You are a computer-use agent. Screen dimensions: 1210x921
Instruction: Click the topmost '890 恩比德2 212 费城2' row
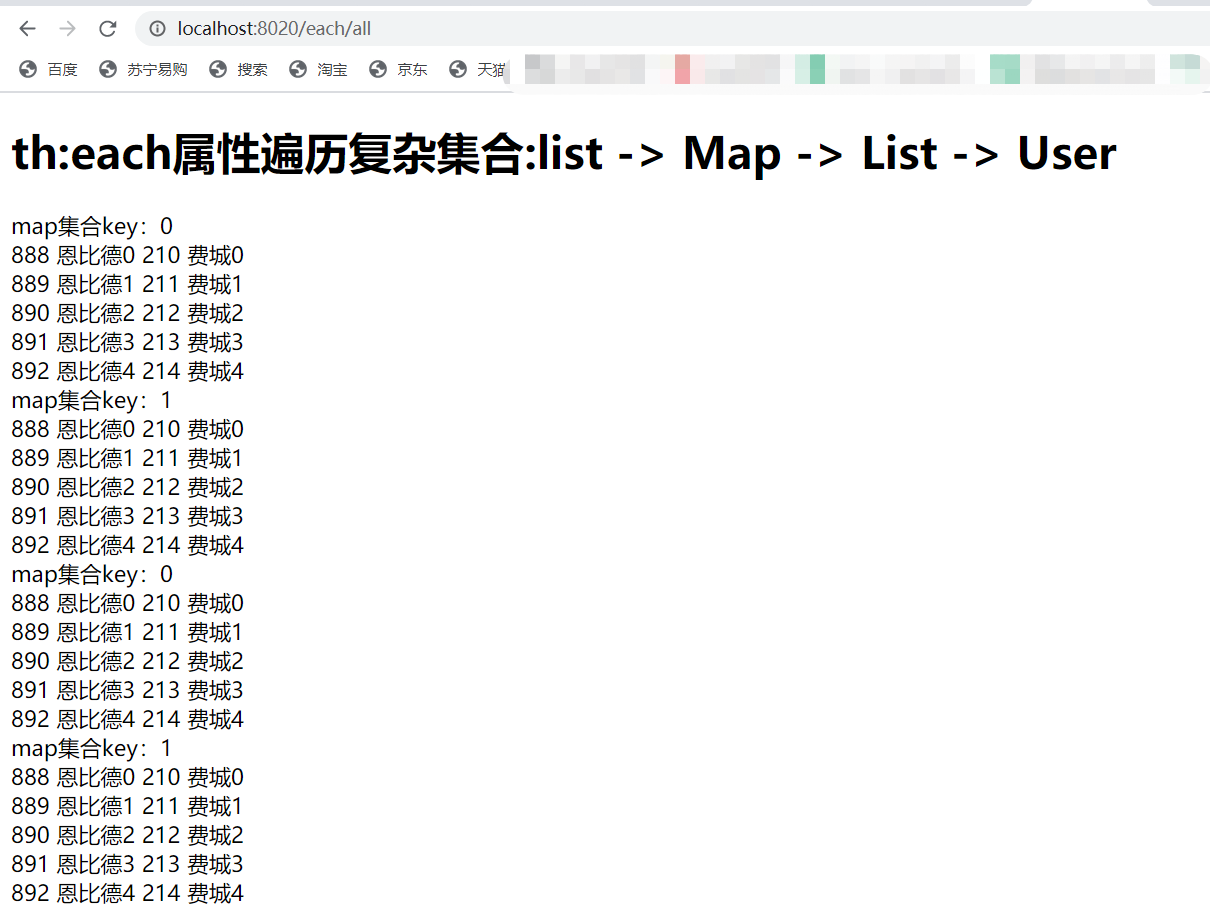[128, 314]
